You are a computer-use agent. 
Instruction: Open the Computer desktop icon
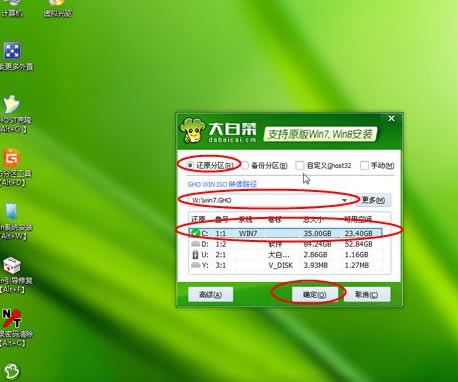12,7
